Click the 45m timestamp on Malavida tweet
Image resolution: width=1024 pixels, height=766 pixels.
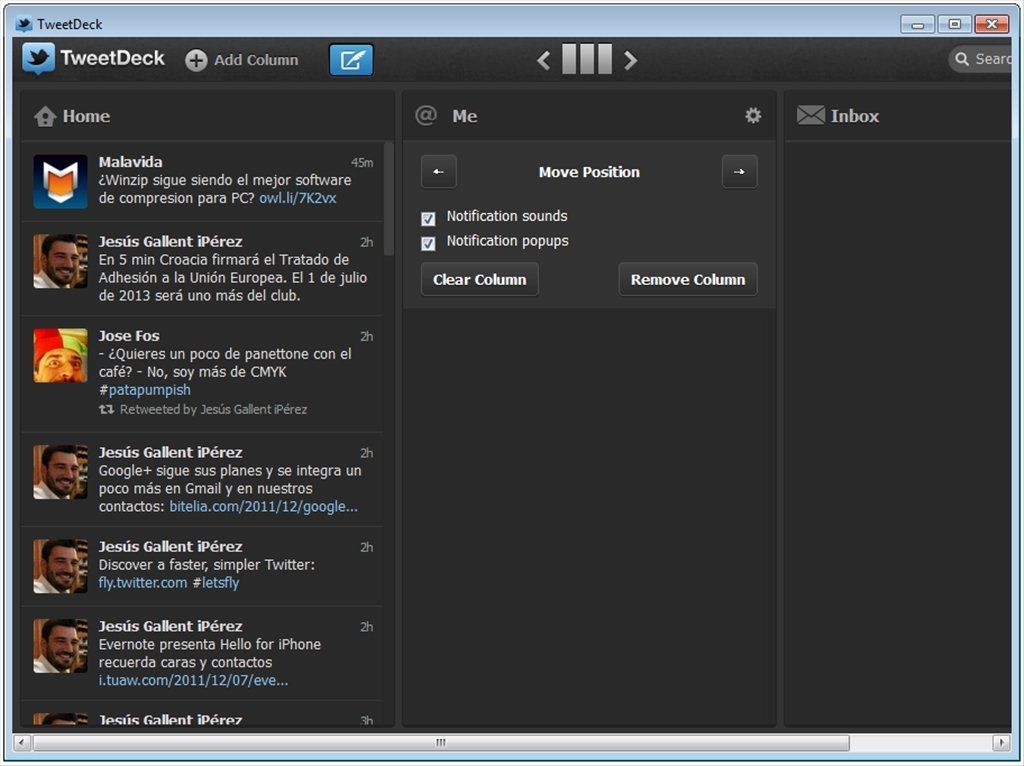pos(362,163)
